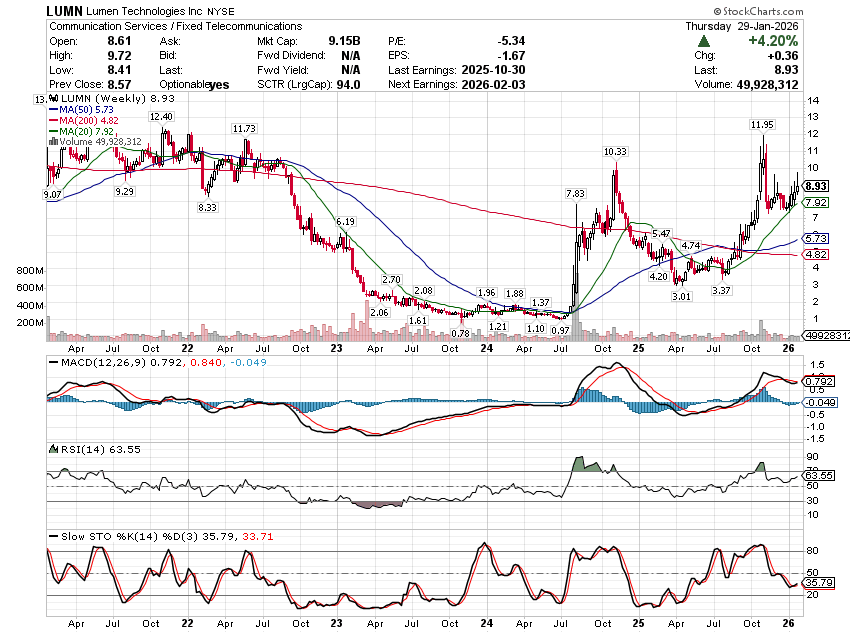Image resolution: width=850 pixels, height=633 pixels.
Task: Click the 11.95 peak price label
Action: pos(763,124)
